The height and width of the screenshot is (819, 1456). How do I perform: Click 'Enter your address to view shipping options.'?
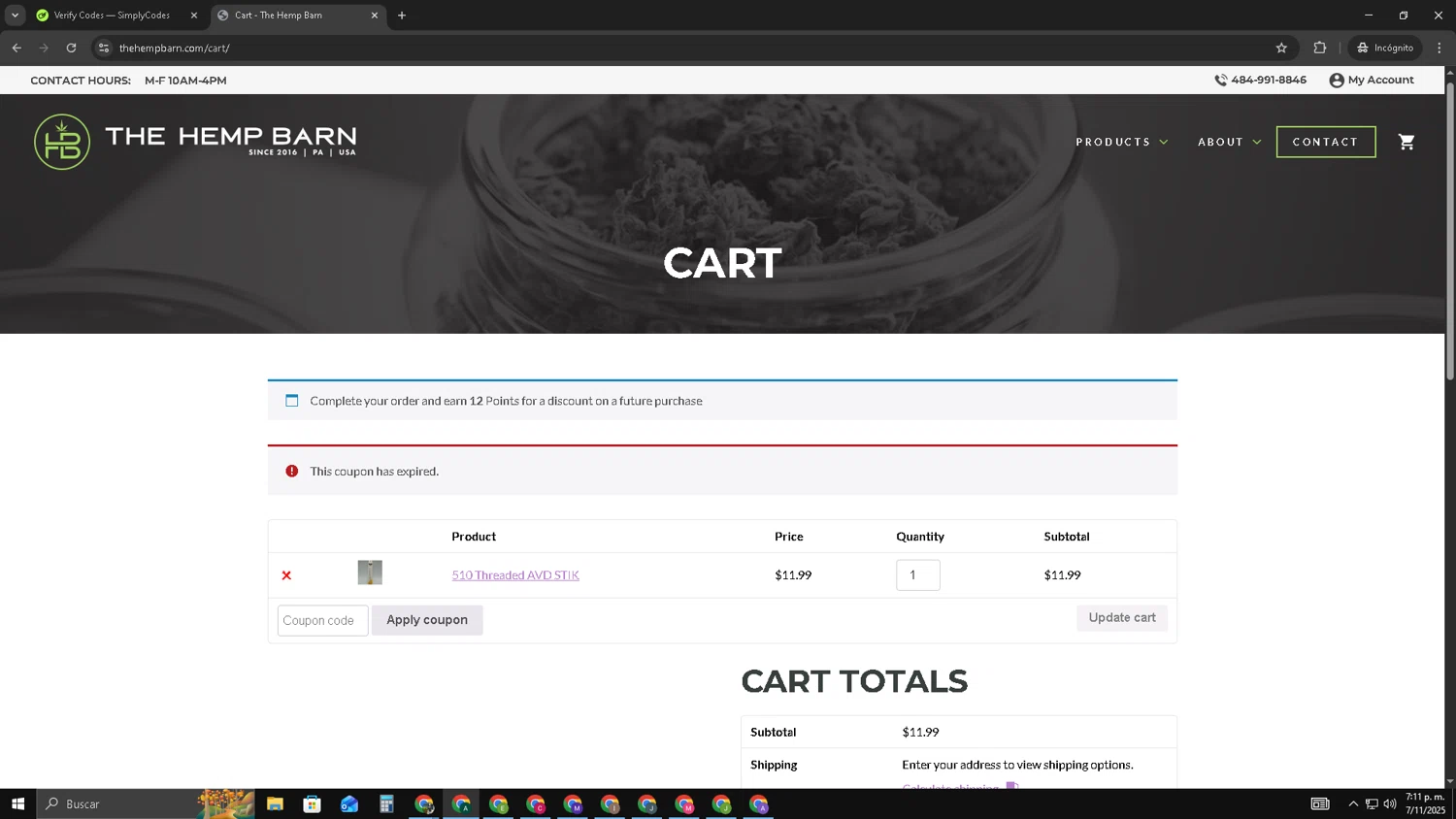[1017, 765]
